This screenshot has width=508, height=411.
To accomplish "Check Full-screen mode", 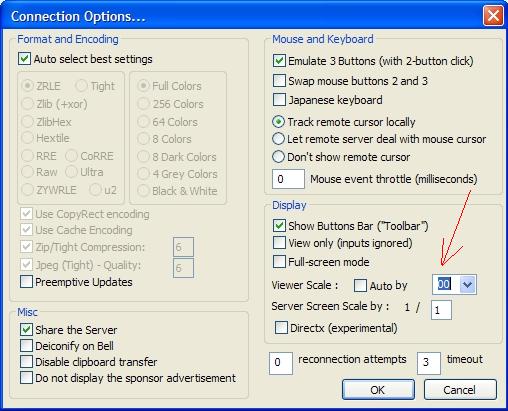I will (x=279, y=262).
